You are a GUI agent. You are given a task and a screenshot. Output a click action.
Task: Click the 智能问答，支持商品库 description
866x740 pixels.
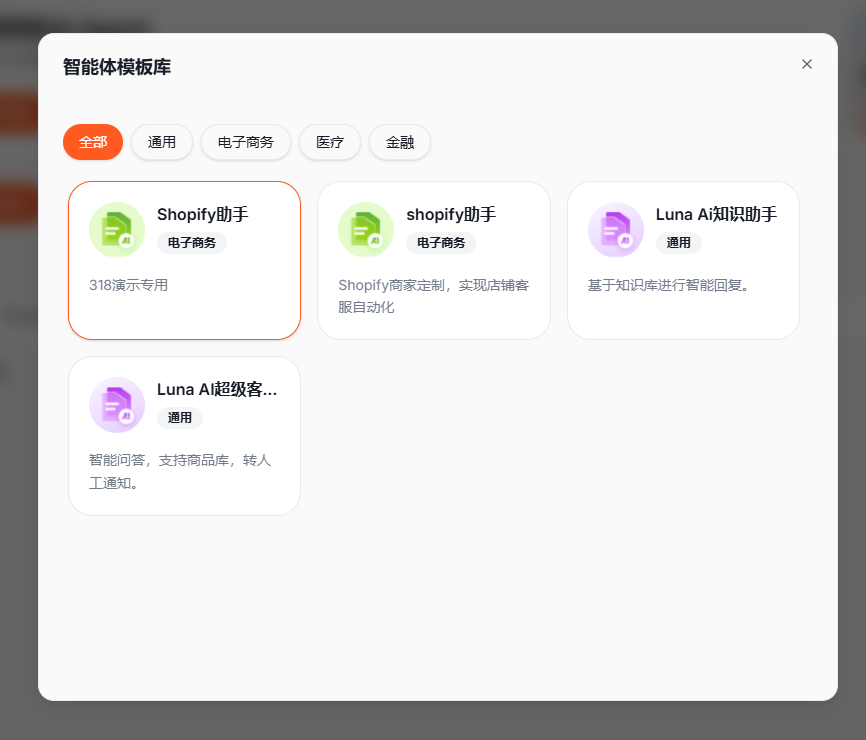180,471
